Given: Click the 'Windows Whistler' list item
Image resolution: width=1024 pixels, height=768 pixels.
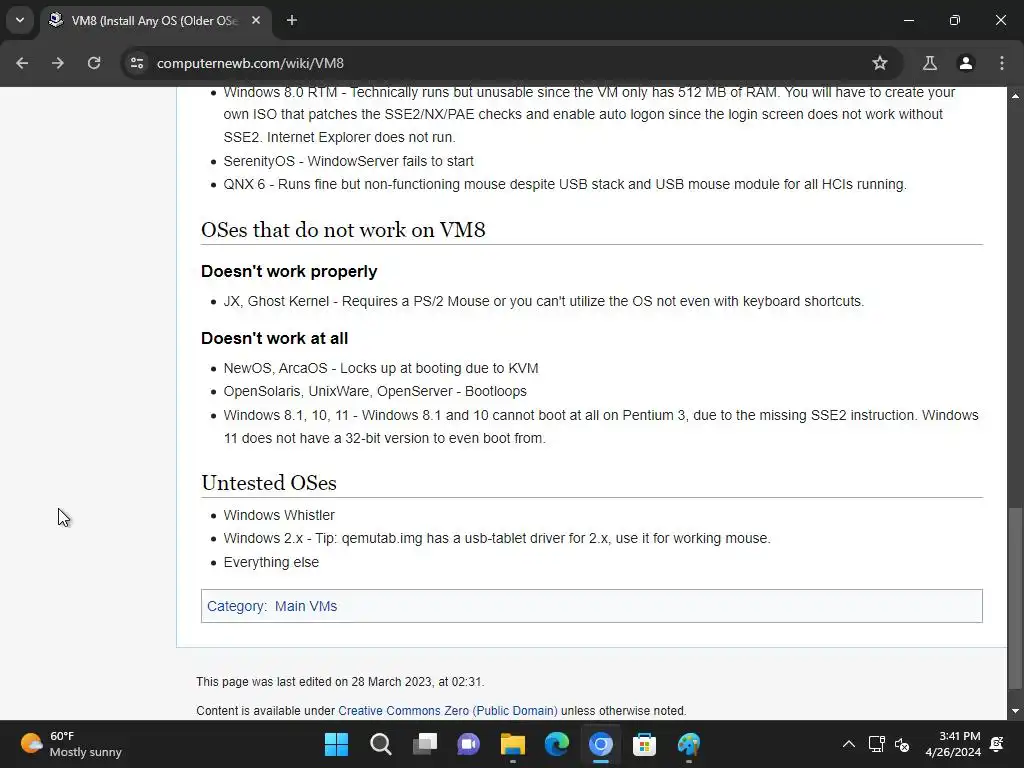Looking at the screenshot, I should [x=279, y=515].
